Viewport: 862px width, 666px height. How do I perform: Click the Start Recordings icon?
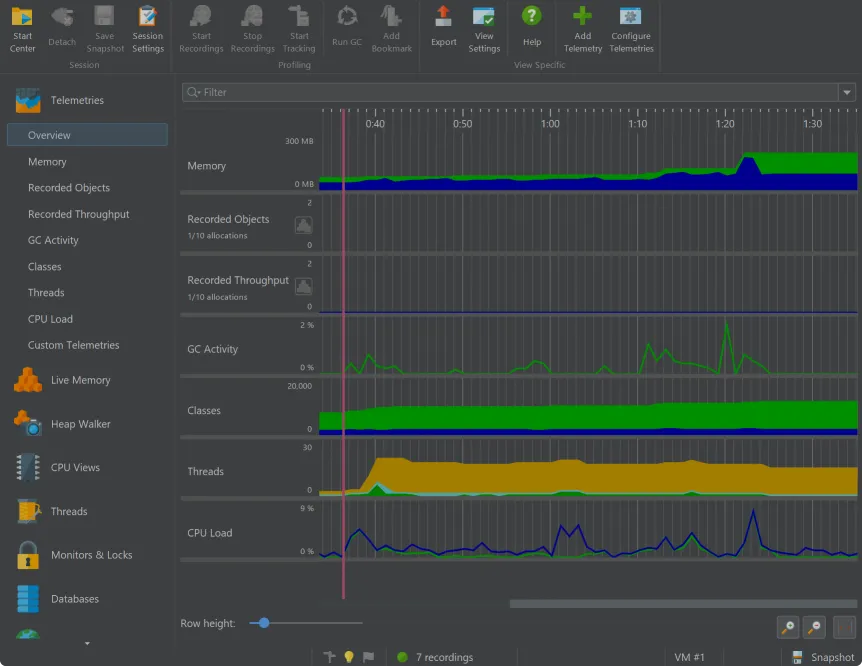click(x=201, y=16)
